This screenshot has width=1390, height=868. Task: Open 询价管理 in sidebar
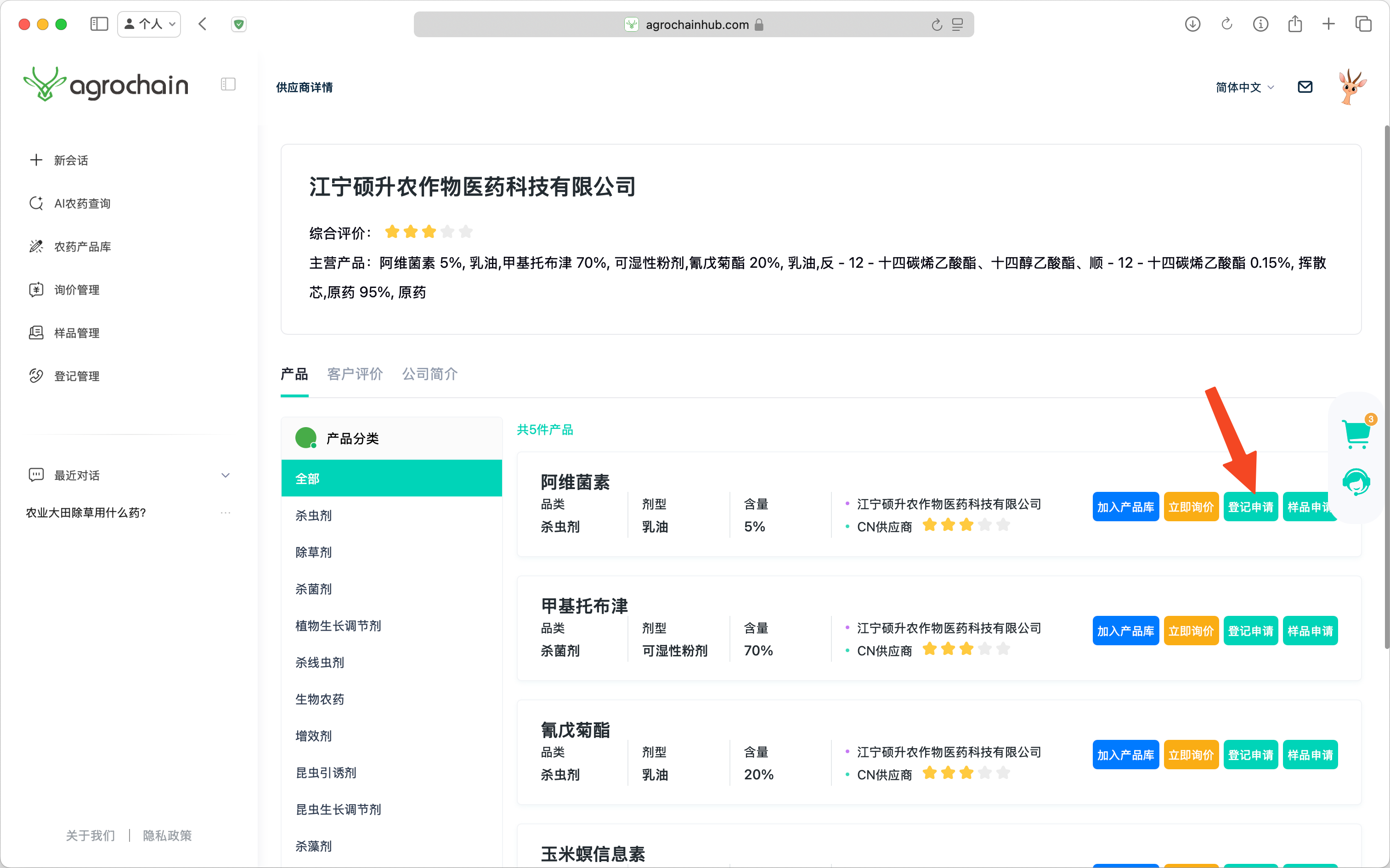pos(76,290)
